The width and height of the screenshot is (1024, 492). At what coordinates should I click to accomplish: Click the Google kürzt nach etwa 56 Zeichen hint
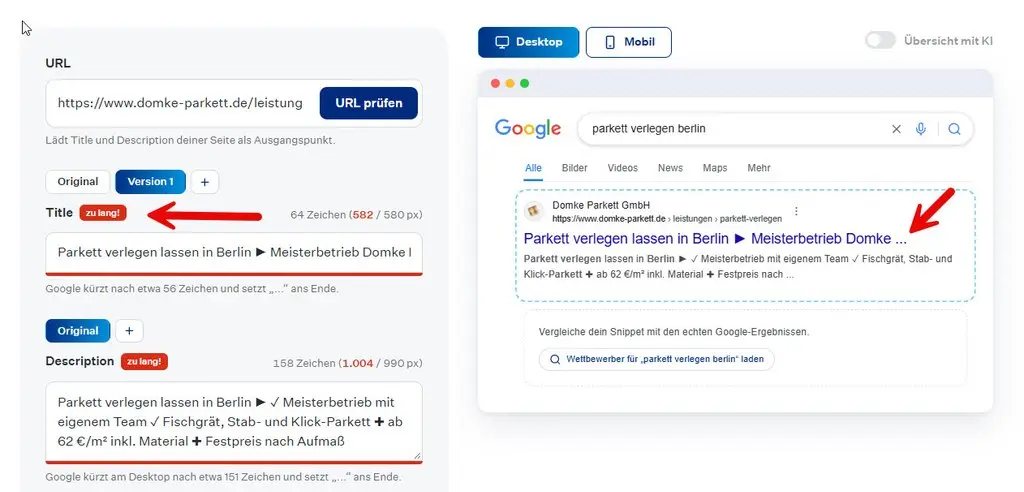click(x=192, y=288)
